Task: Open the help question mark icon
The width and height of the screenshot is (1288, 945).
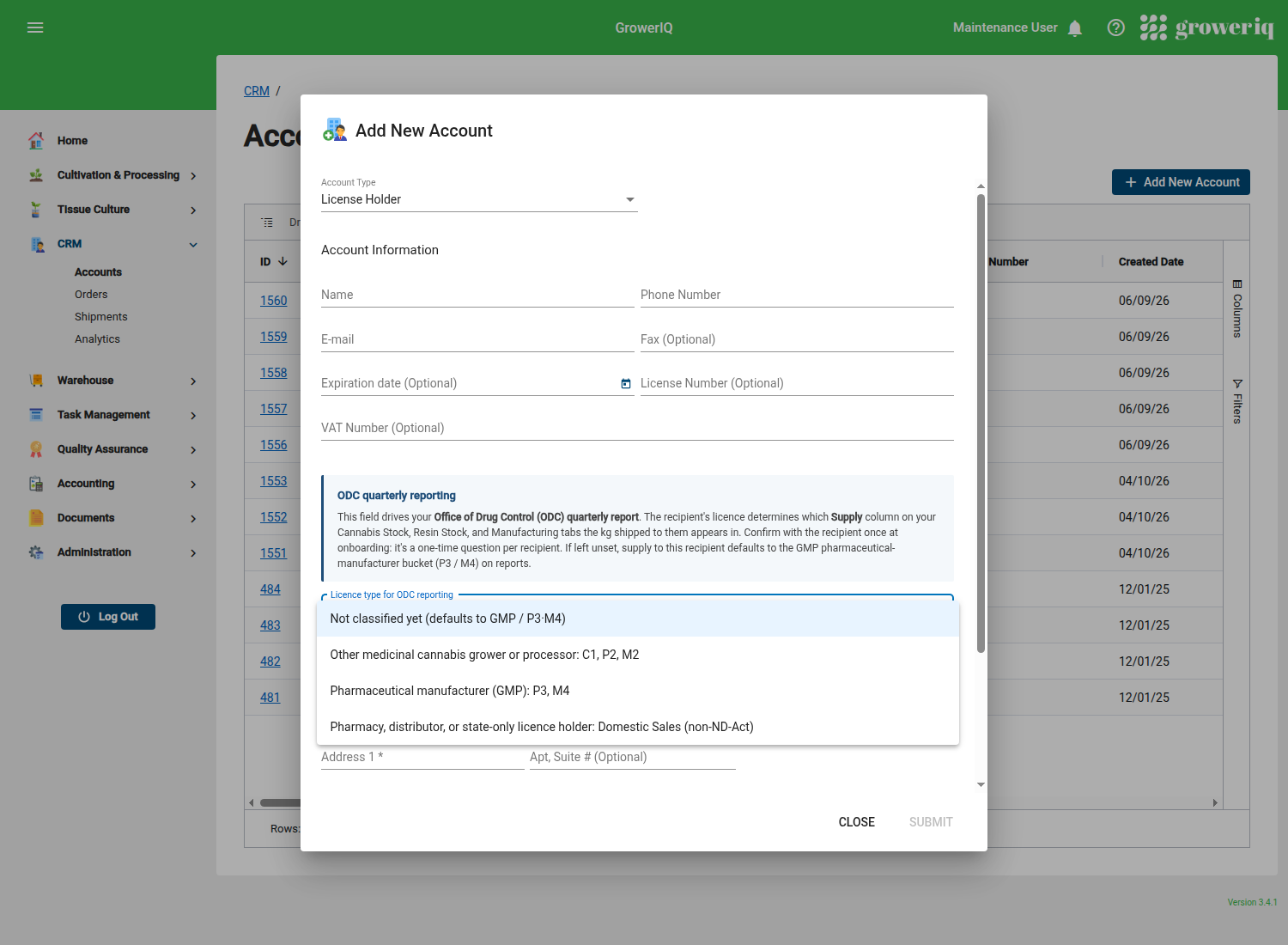Action: (1116, 27)
